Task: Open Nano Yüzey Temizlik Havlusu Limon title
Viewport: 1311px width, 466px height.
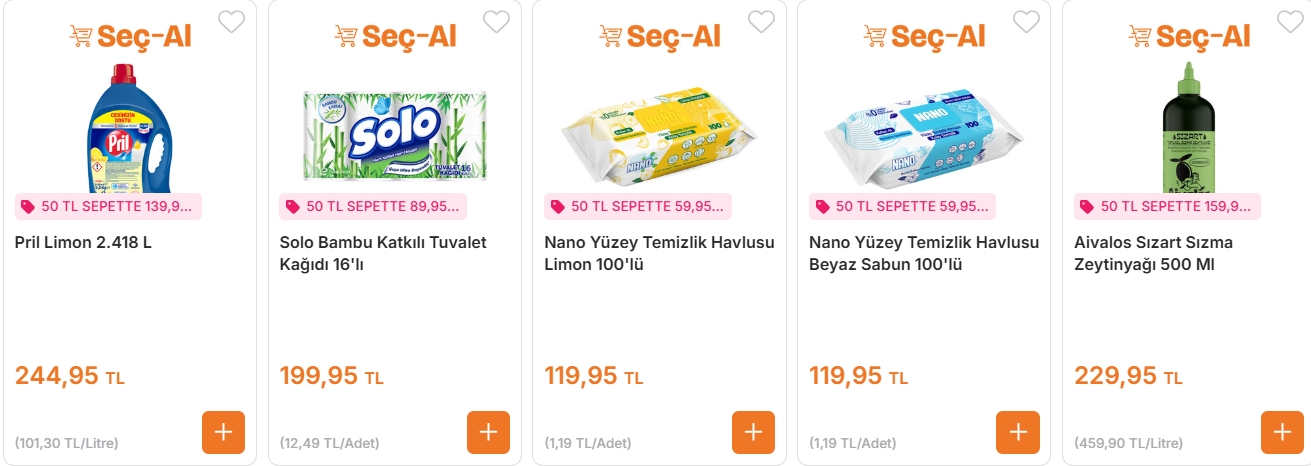Action: click(x=659, y=253)
